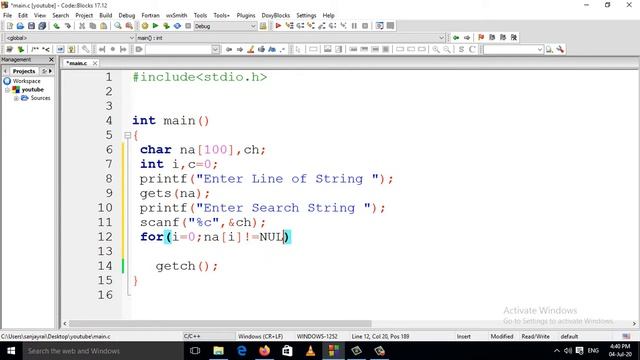Collapse the youtube project tree node
The height and width of the screenshot is (360, 640).
tap(7, 90)
